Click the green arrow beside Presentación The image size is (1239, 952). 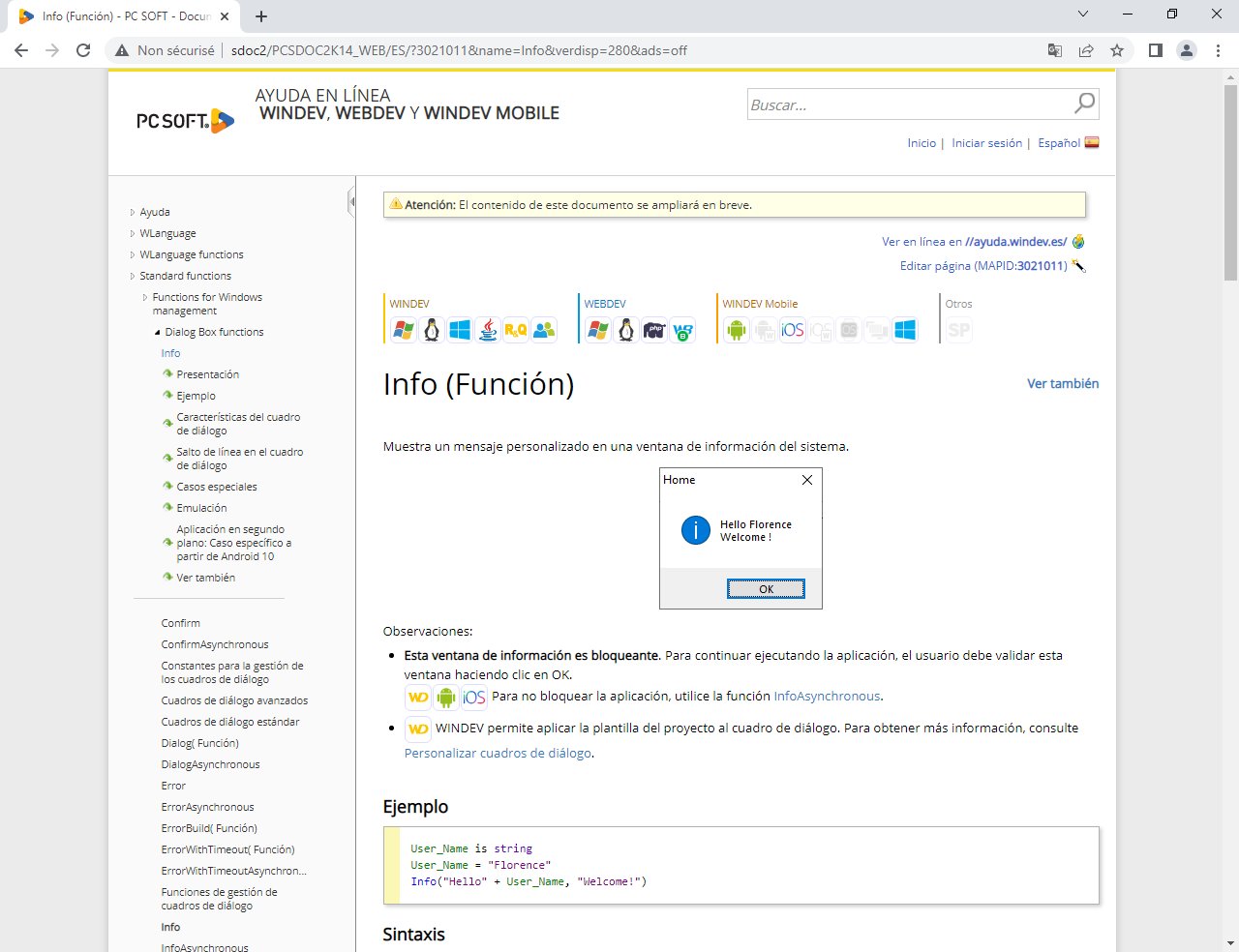(167, 374)
